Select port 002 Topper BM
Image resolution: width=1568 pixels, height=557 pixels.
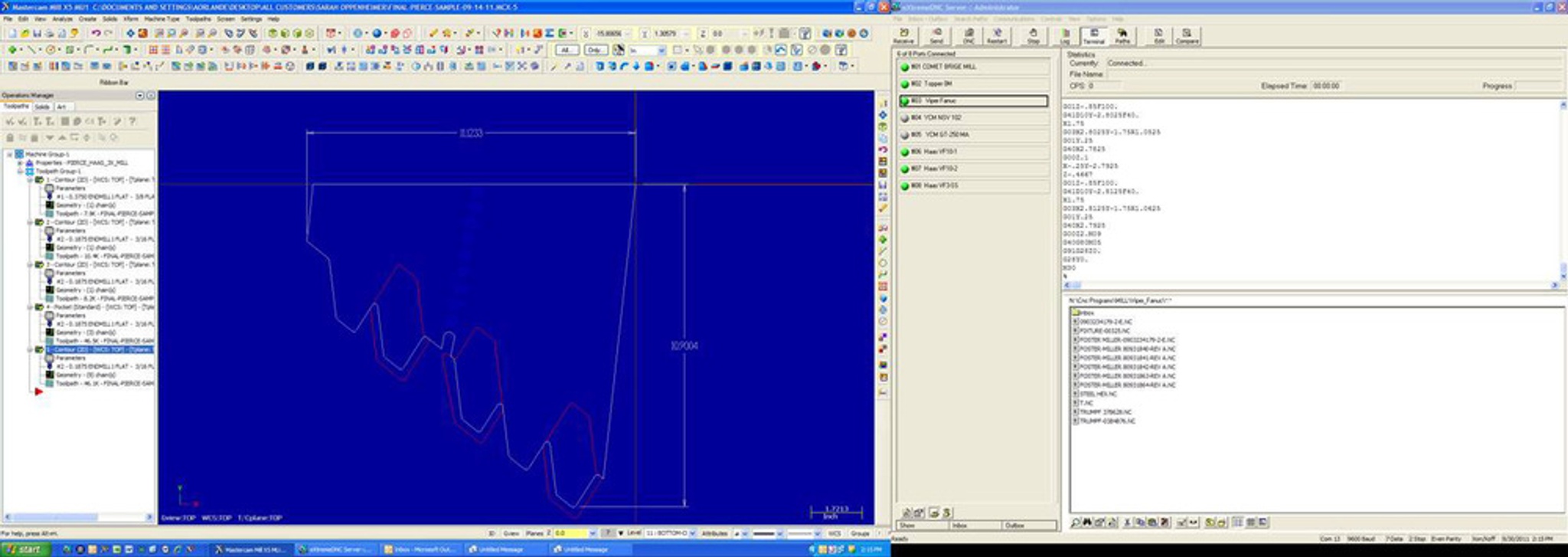973,84
